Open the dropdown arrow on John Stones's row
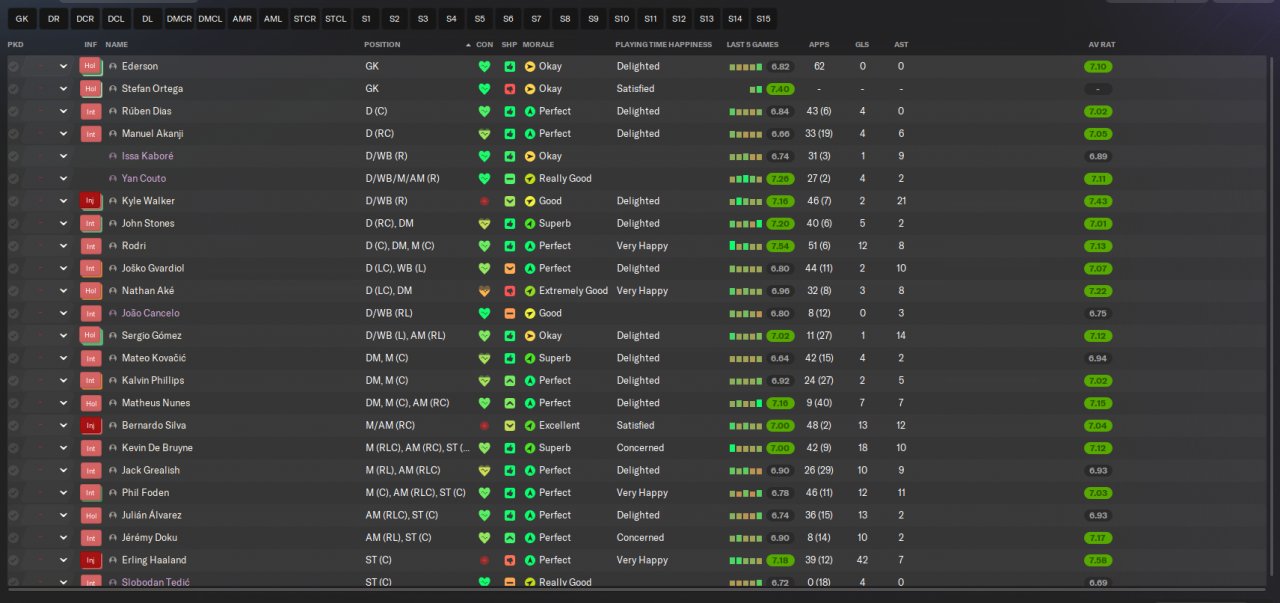 point(64,223)
